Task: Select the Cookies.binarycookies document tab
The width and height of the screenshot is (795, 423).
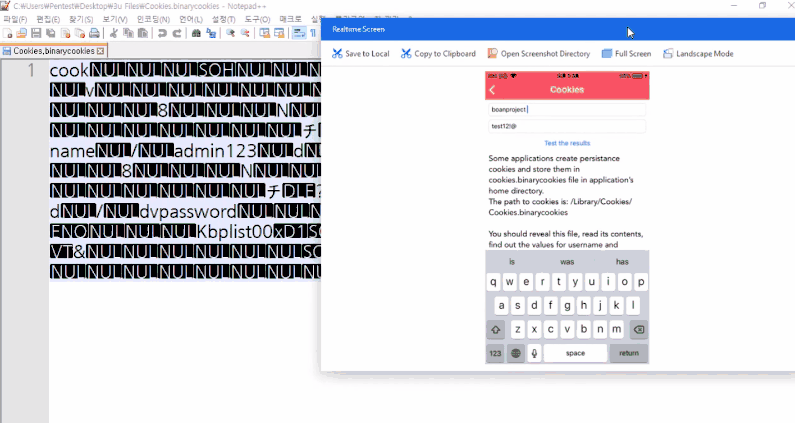Action: (x=53, y=51)
